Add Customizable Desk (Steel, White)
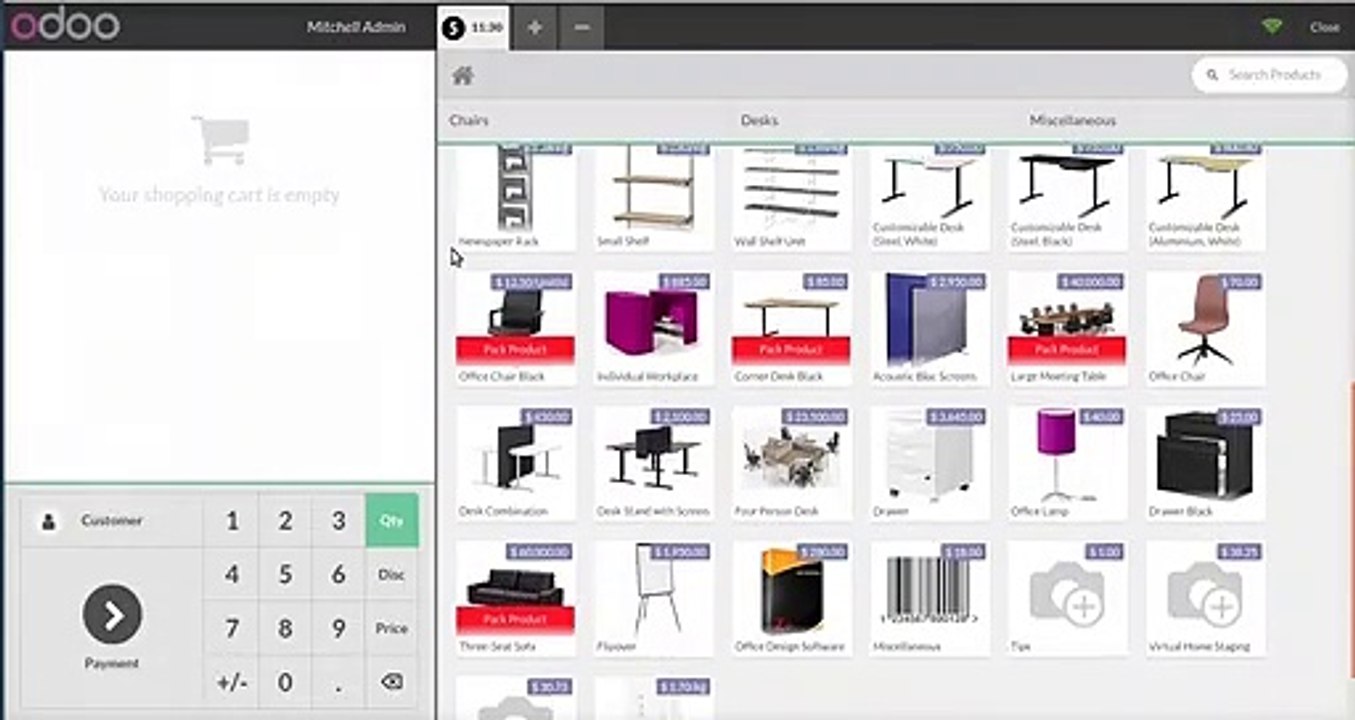The height and width of the screenshot is (720, 1355). [x=930, y=197]
